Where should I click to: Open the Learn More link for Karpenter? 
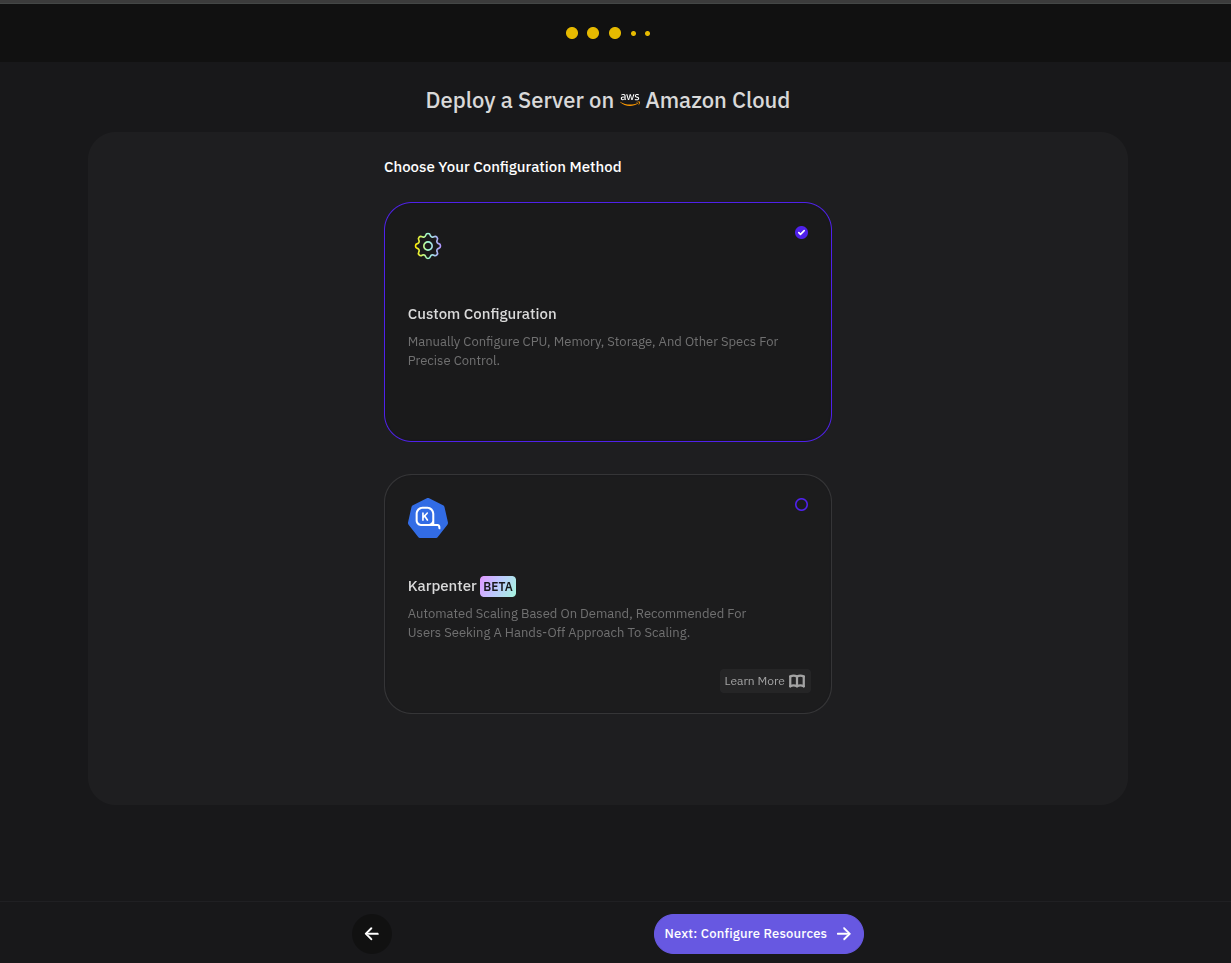(x=765, y=681)
